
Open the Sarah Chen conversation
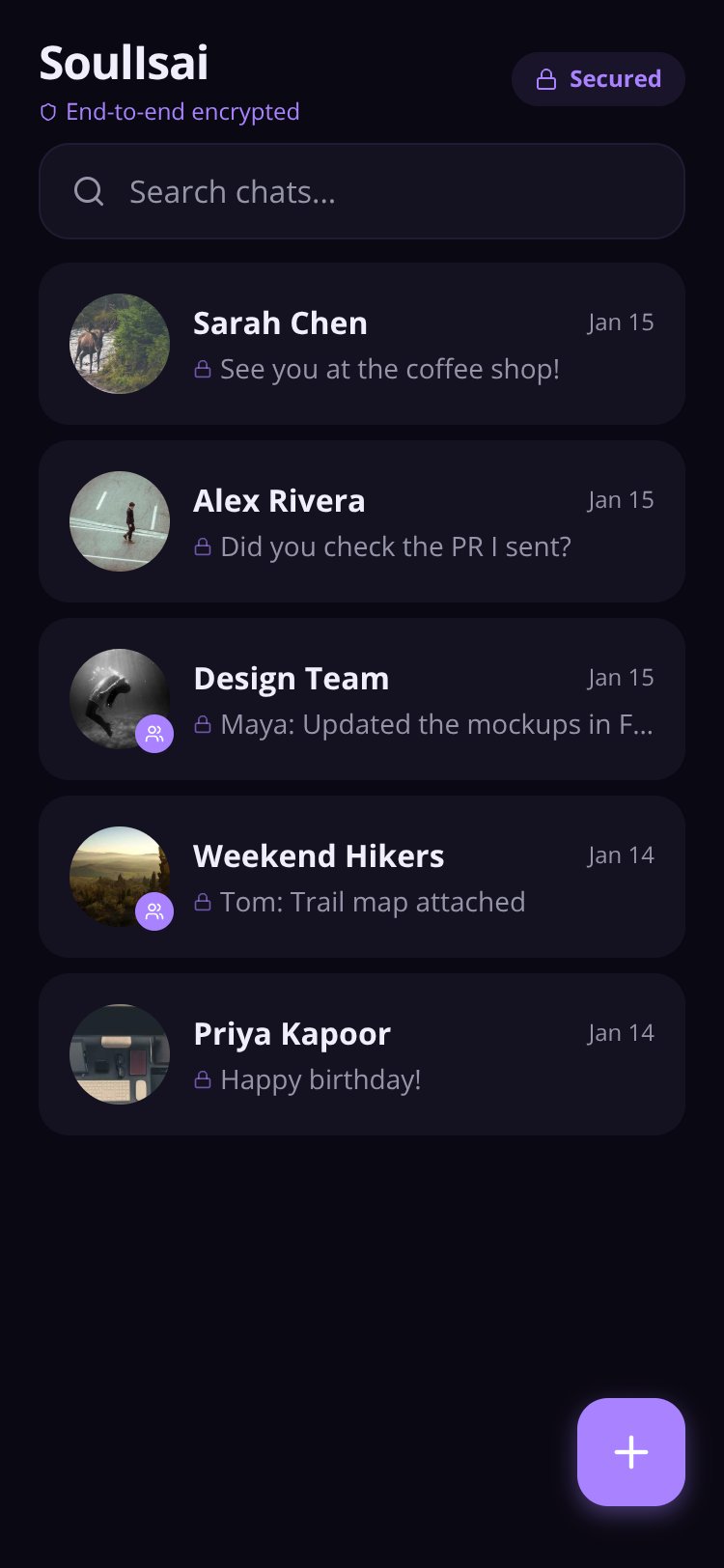click(362, 344)
